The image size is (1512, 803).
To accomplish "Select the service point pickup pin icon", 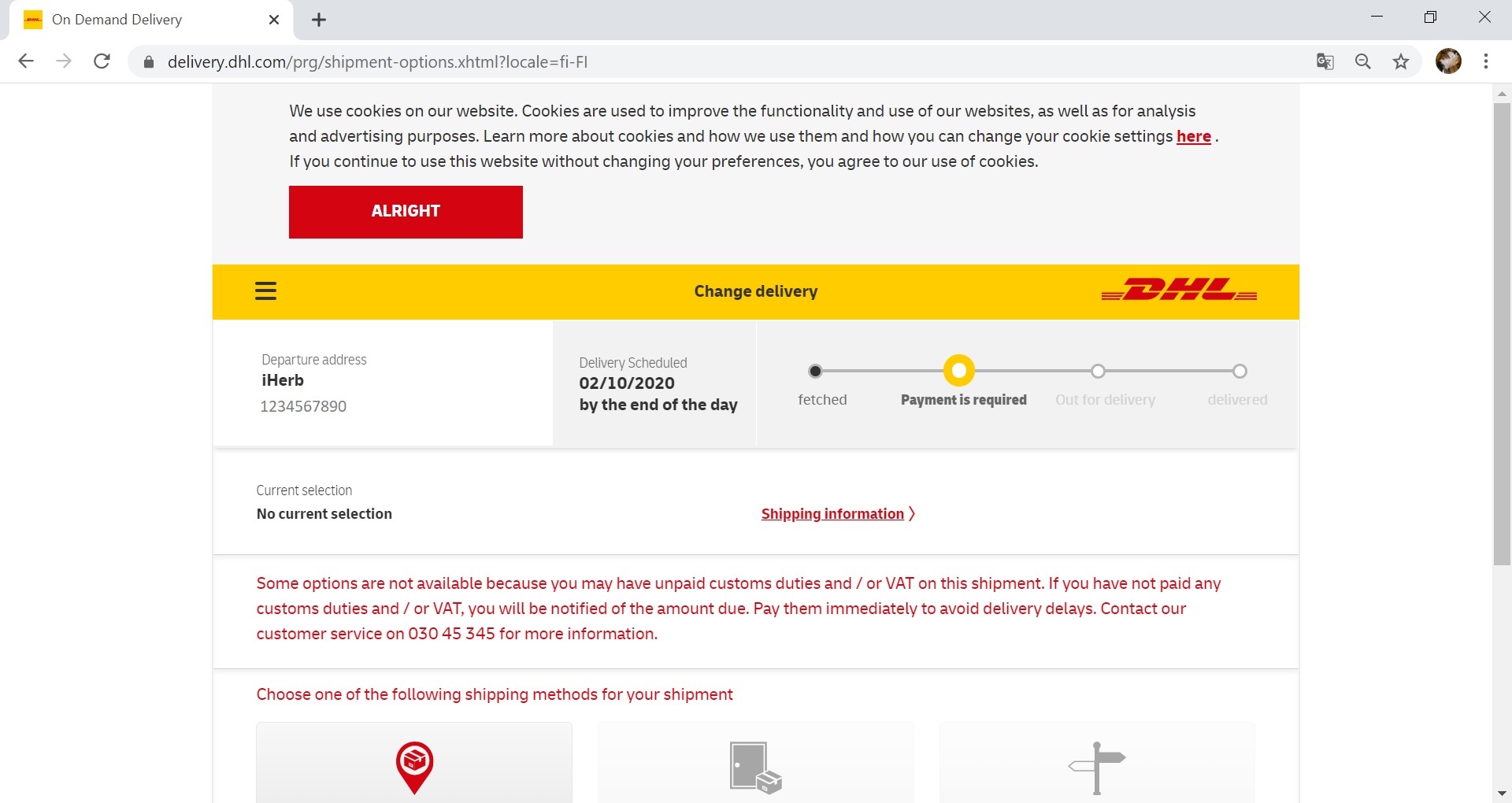I will 414,768.
